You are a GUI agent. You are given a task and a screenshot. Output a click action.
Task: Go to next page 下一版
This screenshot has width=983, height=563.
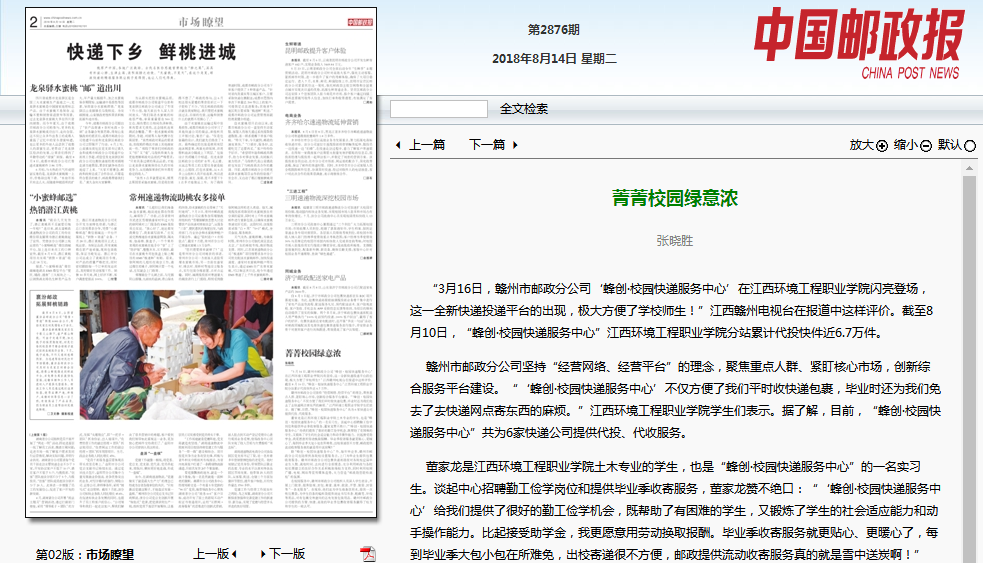coord(287,554)
